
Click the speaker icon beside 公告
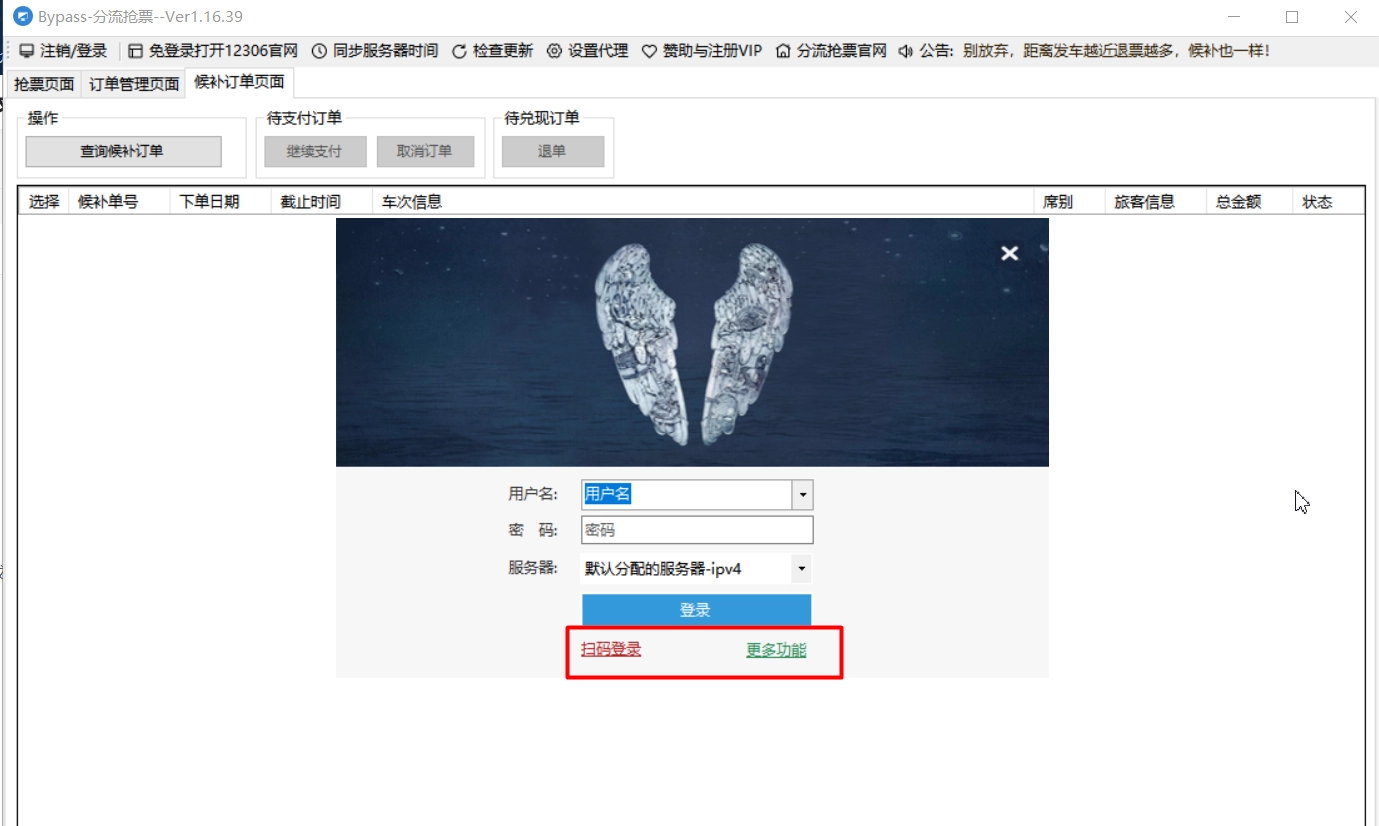[906, 51]
